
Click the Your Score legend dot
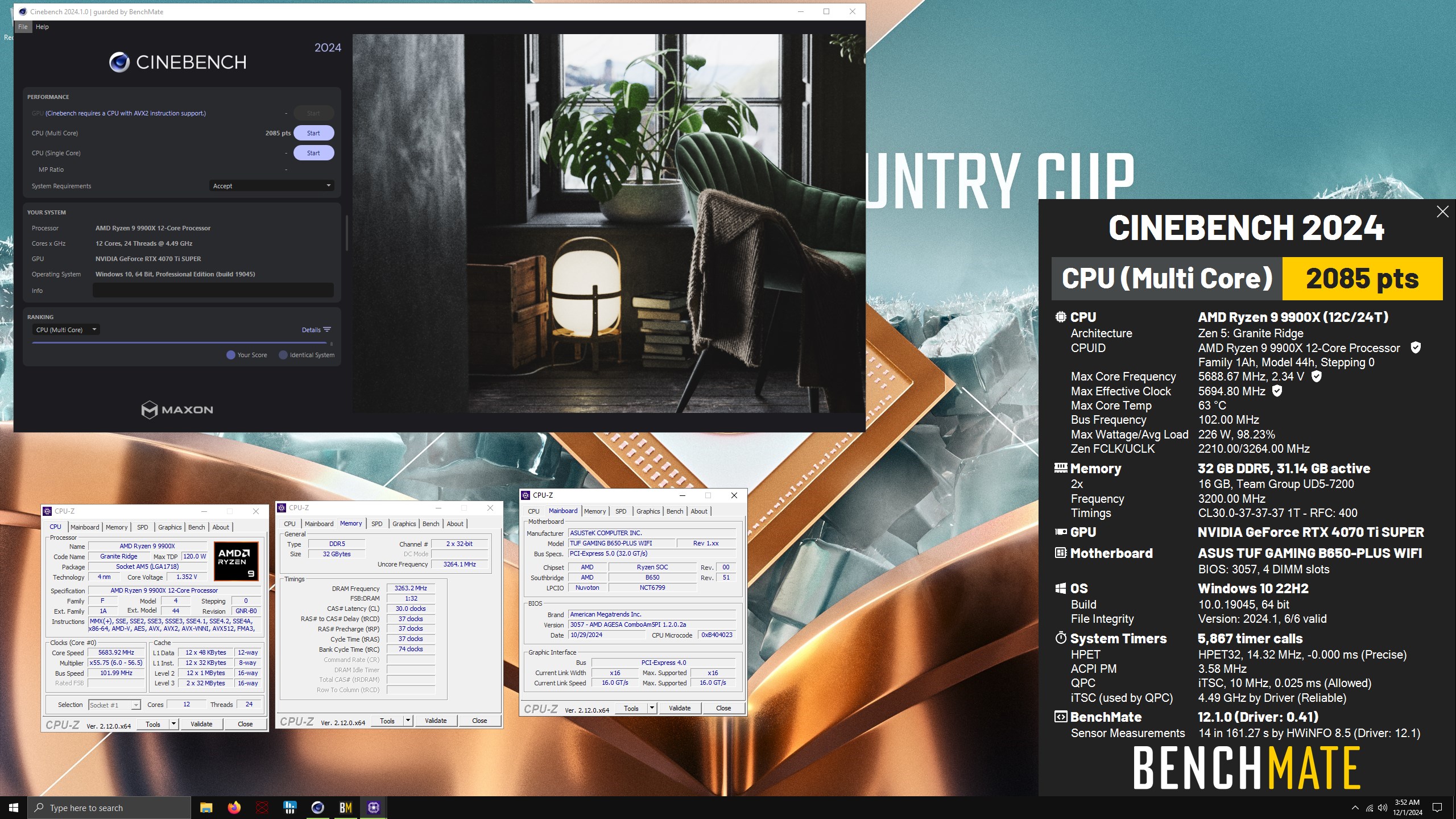point(231,355)
